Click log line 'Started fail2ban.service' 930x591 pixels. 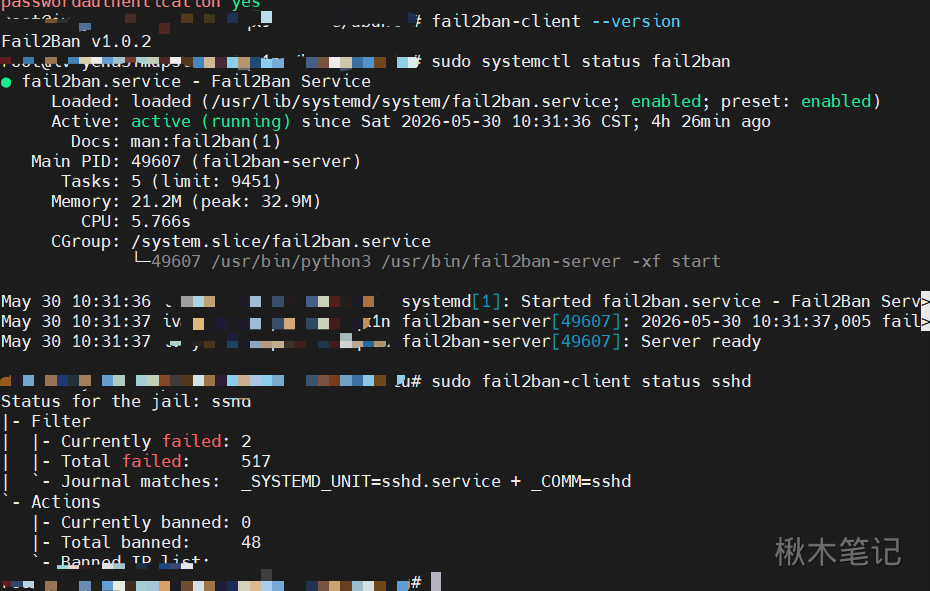pos(641,301)
